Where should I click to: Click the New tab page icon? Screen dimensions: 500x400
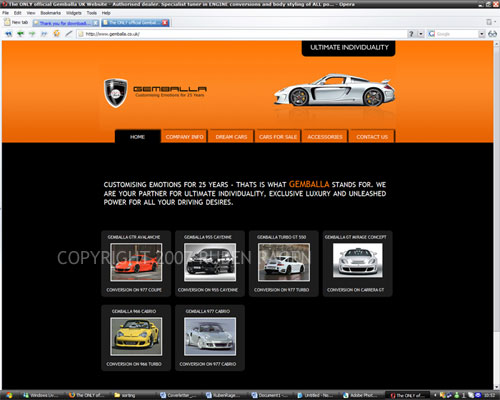point(7,22)
